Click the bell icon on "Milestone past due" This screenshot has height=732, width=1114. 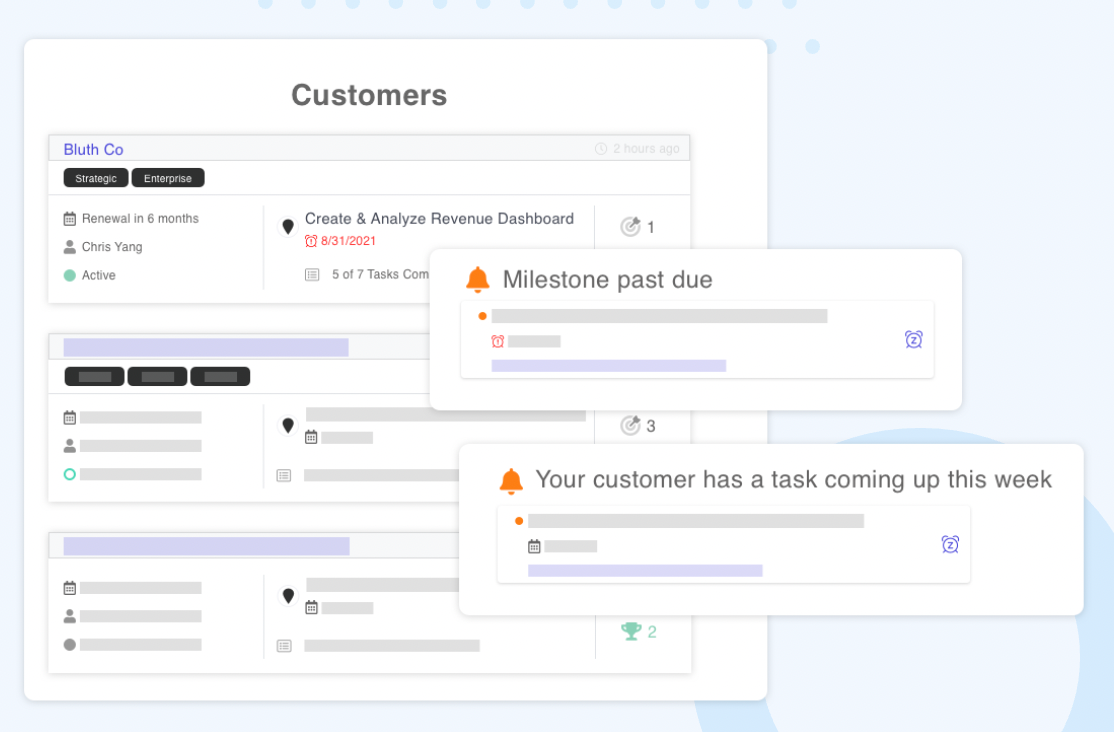[x=478, y=280]
